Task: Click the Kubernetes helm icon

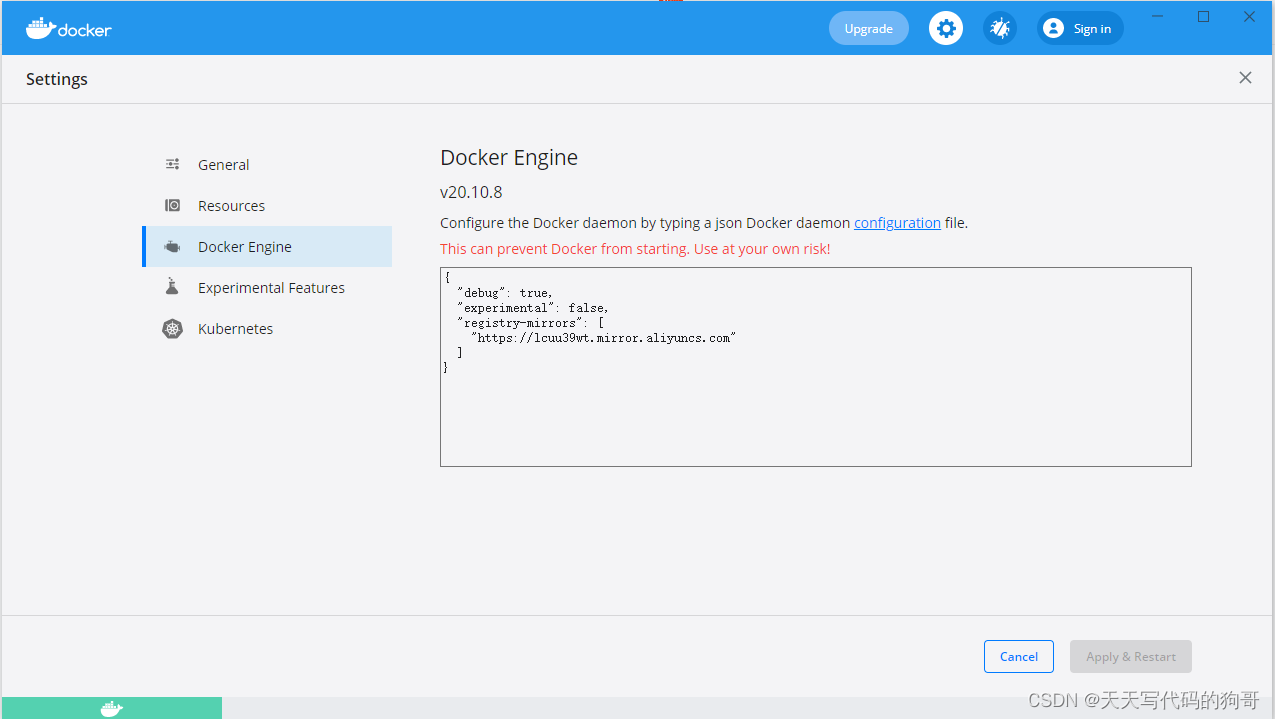Action: pos(172,328)
